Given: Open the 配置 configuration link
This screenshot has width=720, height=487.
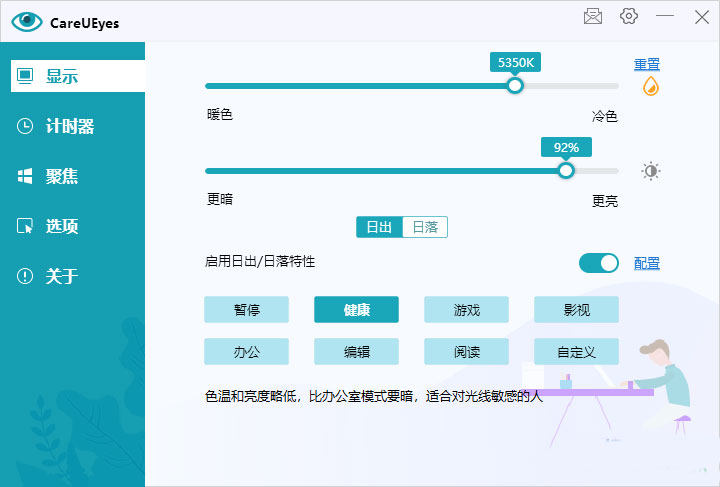Looking at the screenshot, I should (x=647, y=263).
